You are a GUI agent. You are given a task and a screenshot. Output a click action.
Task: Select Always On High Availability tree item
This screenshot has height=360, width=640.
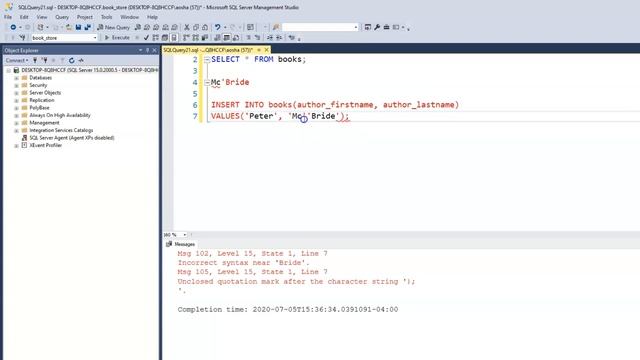(60, 115)
